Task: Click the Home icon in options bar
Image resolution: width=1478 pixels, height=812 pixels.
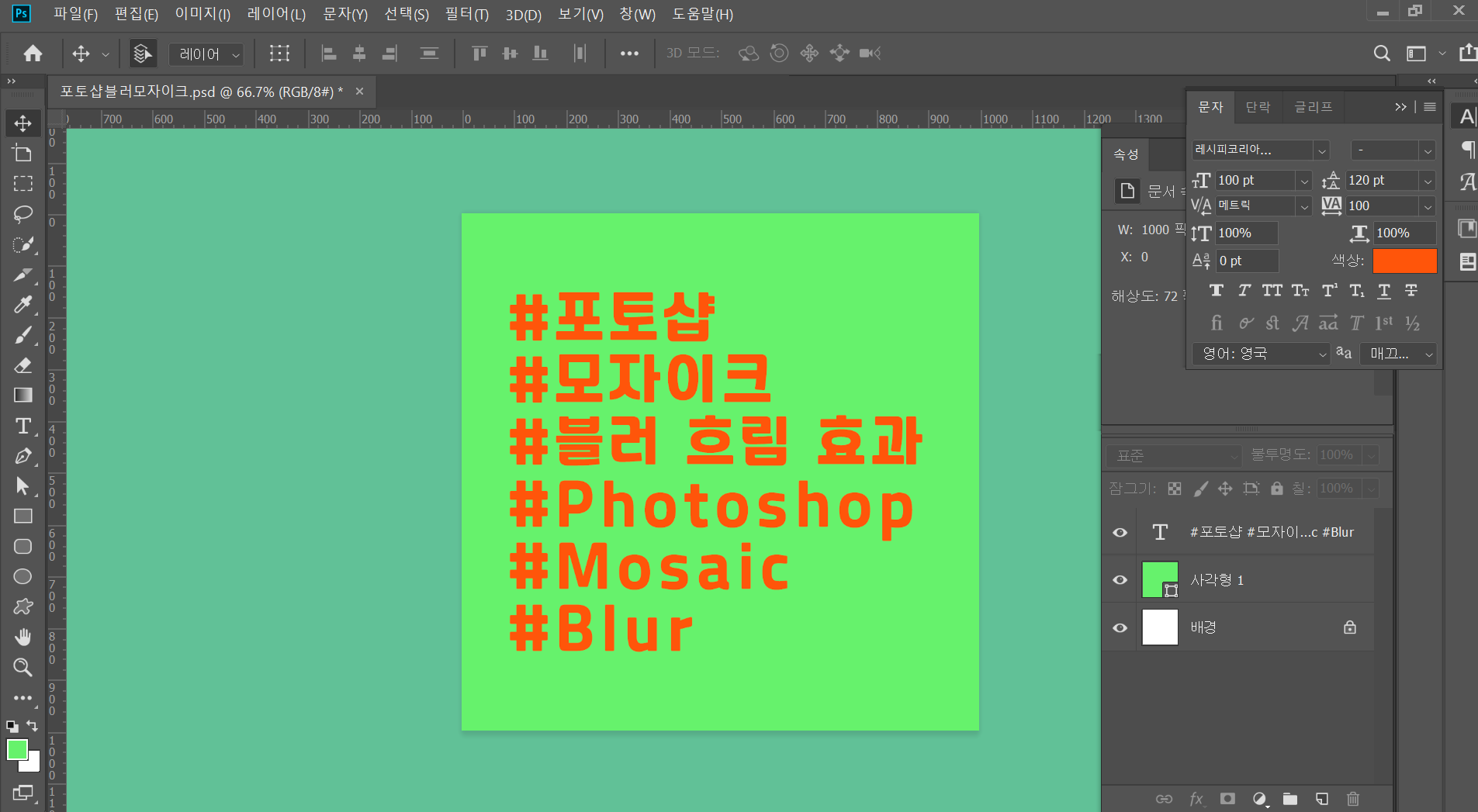Action: [x=33, y=53]
